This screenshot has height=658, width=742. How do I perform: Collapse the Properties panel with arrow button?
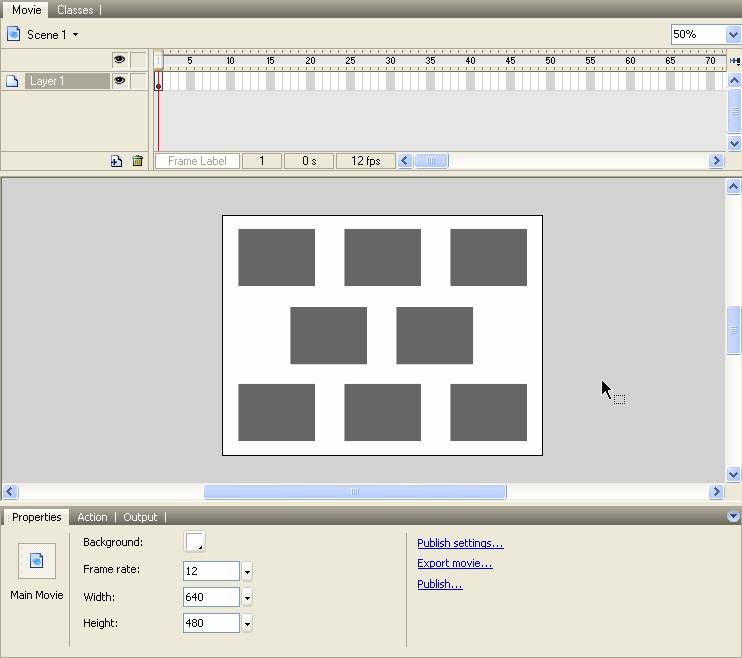coord(733,516)
